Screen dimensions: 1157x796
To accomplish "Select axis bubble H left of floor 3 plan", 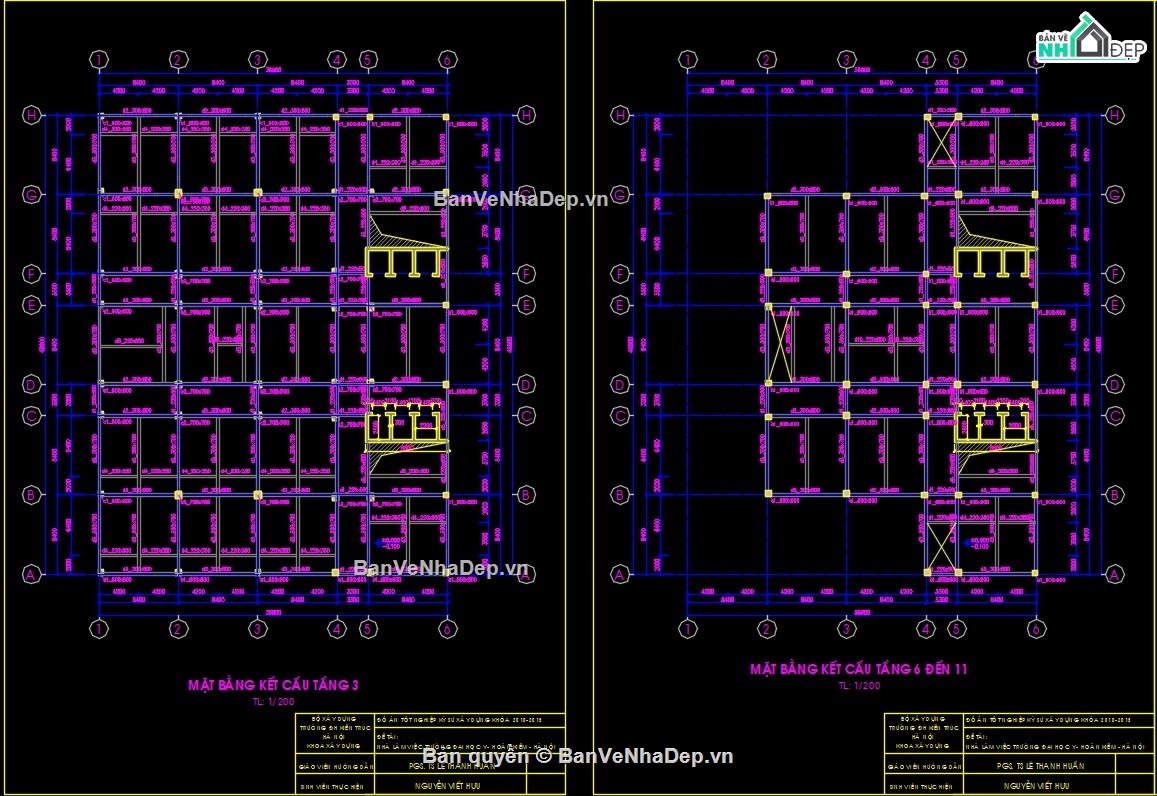I will [x=32, y=116].
